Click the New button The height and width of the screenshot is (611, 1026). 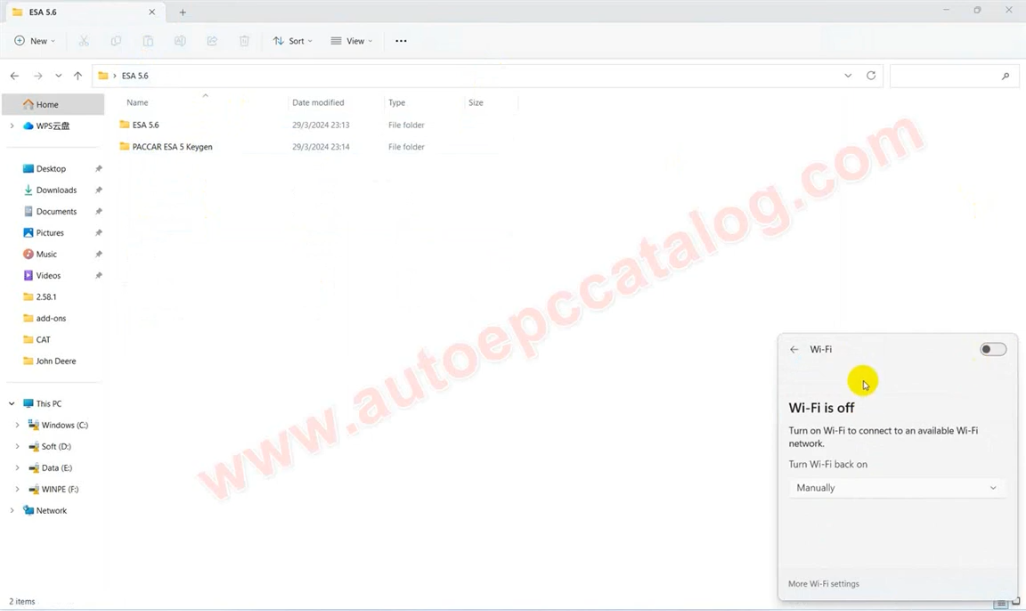(35, 41)
